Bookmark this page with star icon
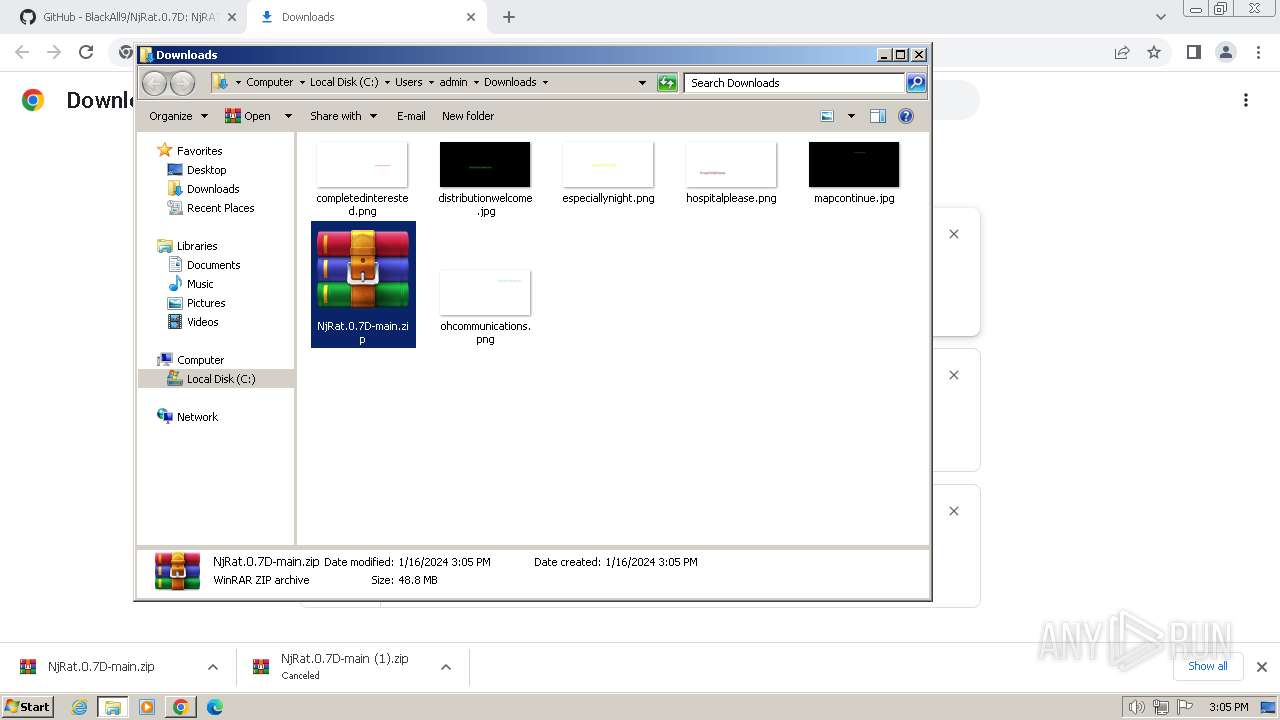 click(x=1154, y=53)
